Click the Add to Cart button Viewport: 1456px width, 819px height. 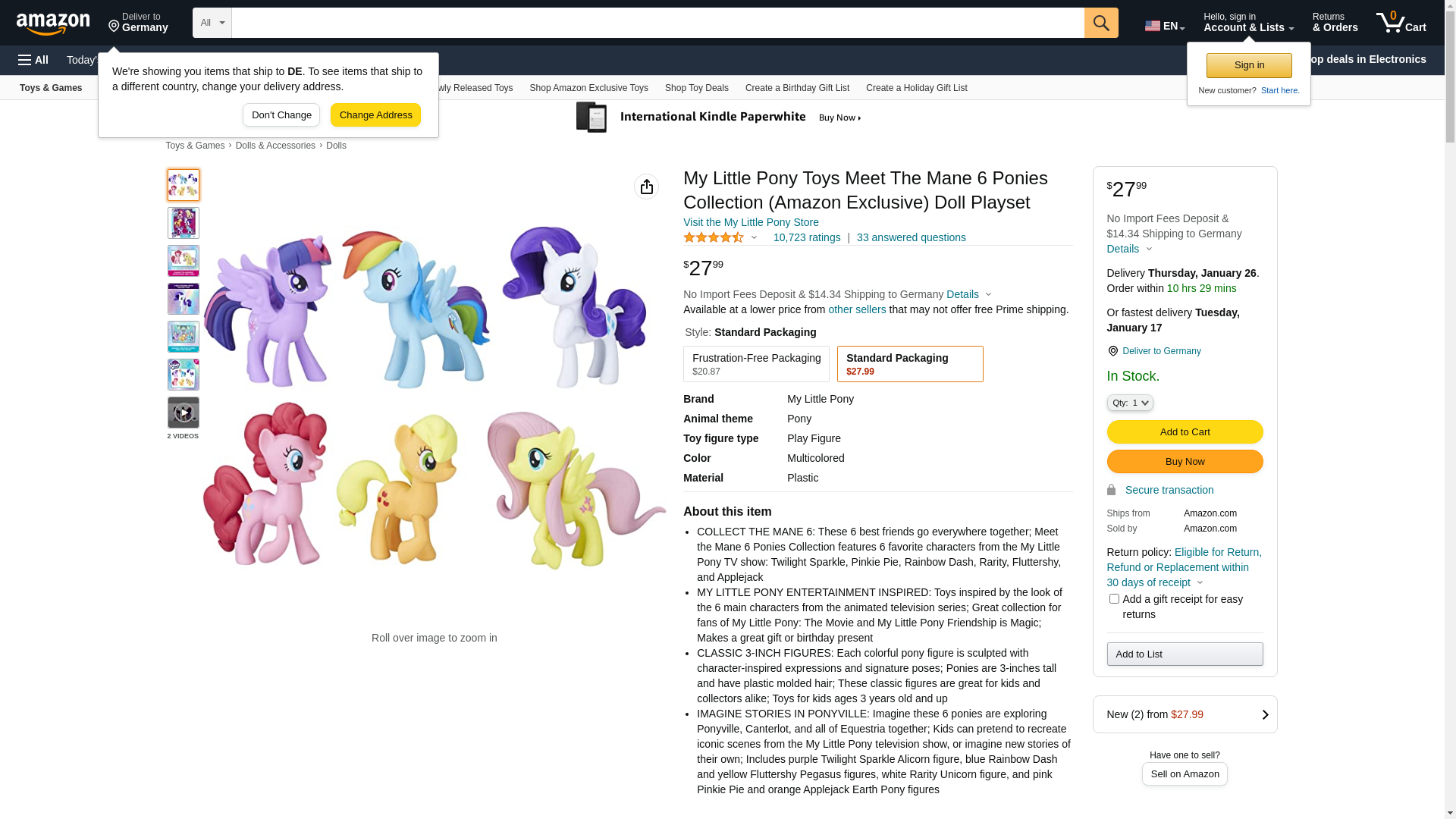pos(1185,432)
